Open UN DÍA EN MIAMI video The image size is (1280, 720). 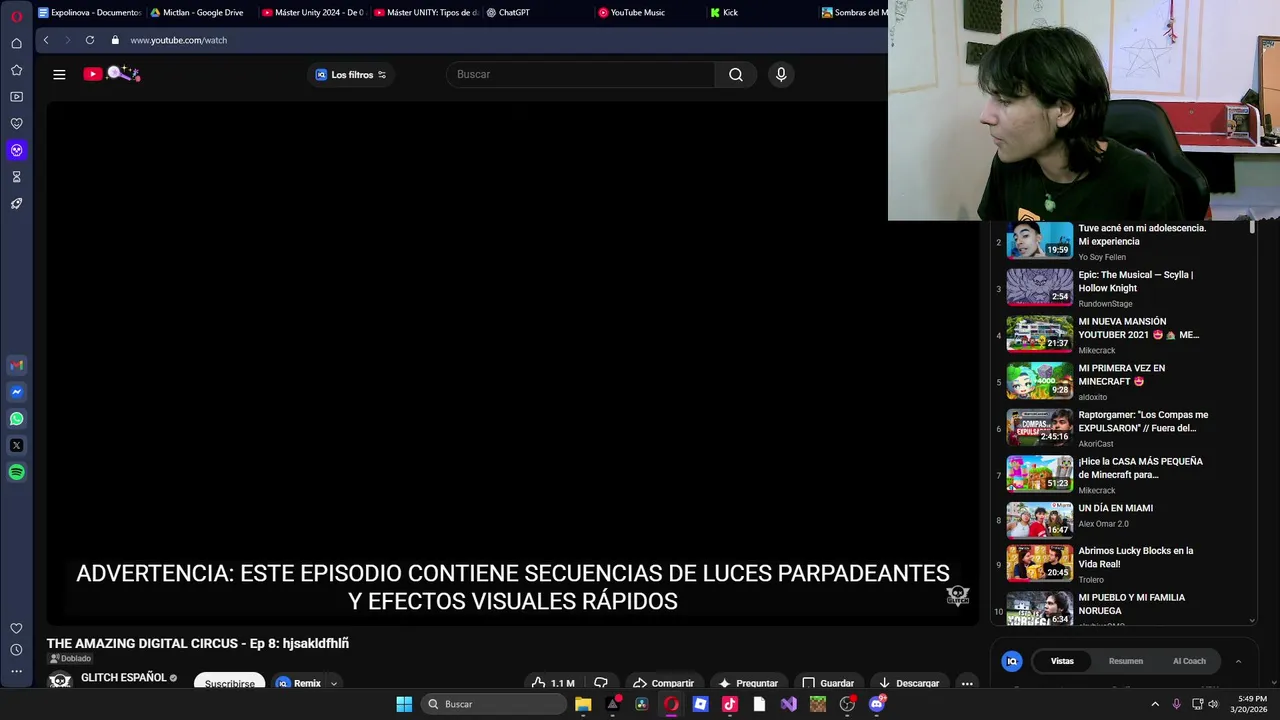(x=1115, y=508)
